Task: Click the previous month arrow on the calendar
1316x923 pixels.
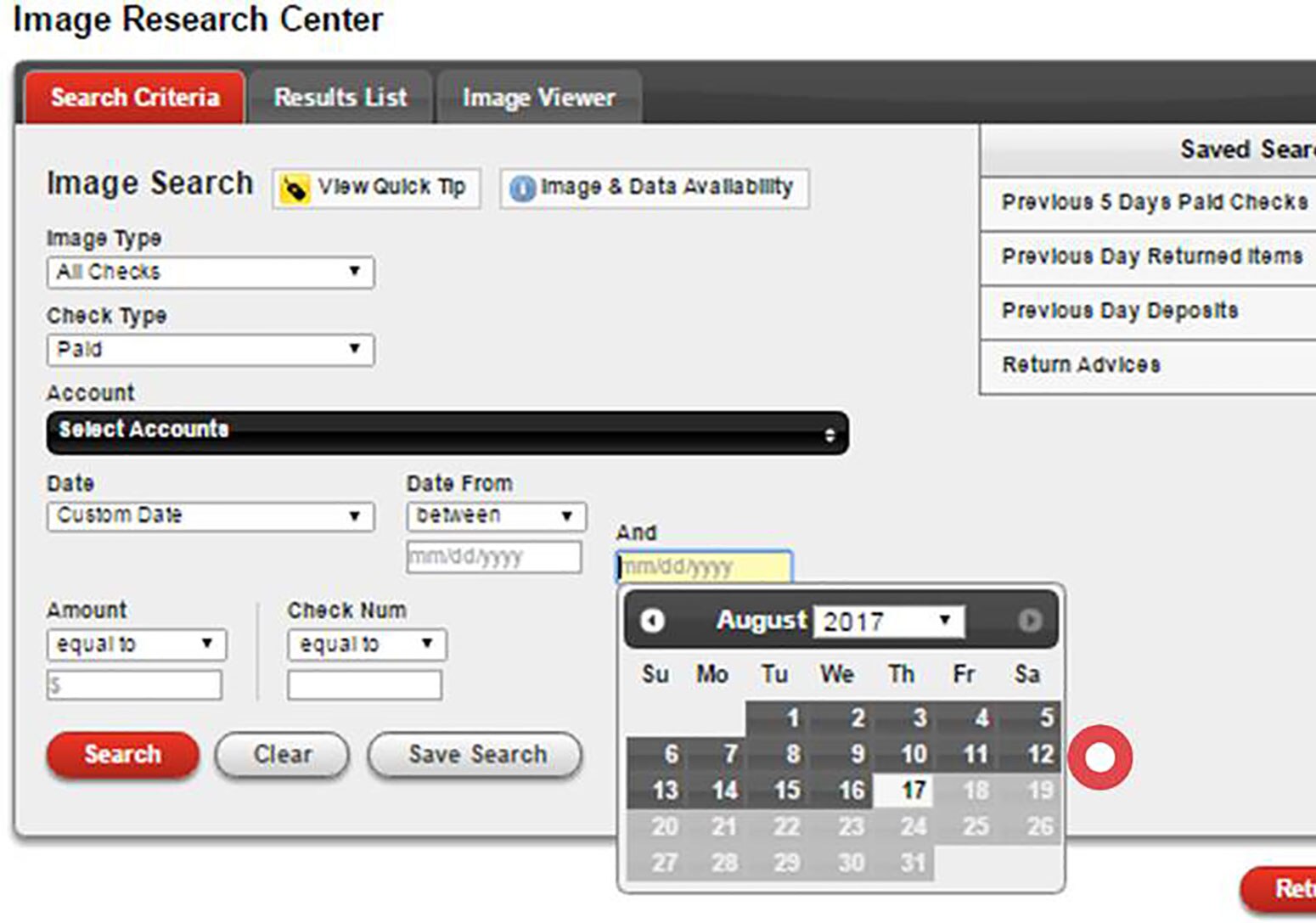Action: click(x=652, y=621)
